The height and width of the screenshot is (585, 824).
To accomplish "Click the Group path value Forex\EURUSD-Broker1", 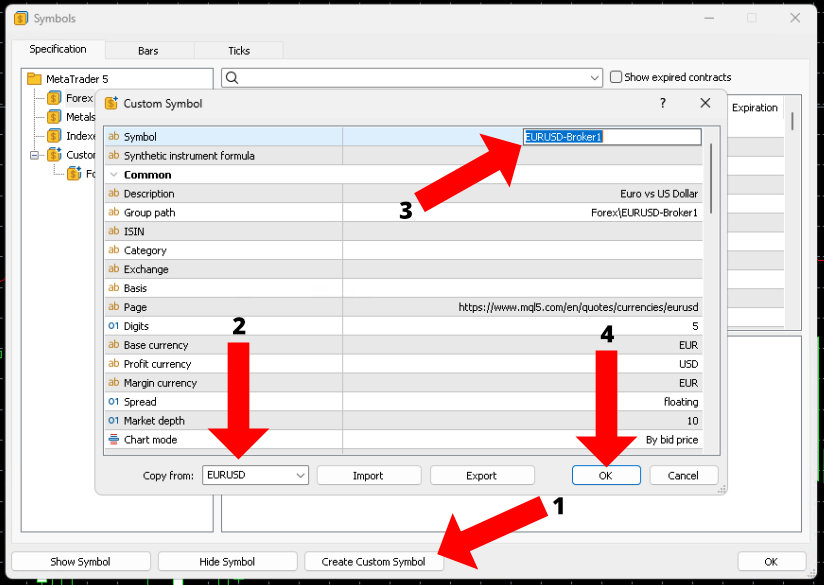I will pyautogui.click(x=644, y=212).
